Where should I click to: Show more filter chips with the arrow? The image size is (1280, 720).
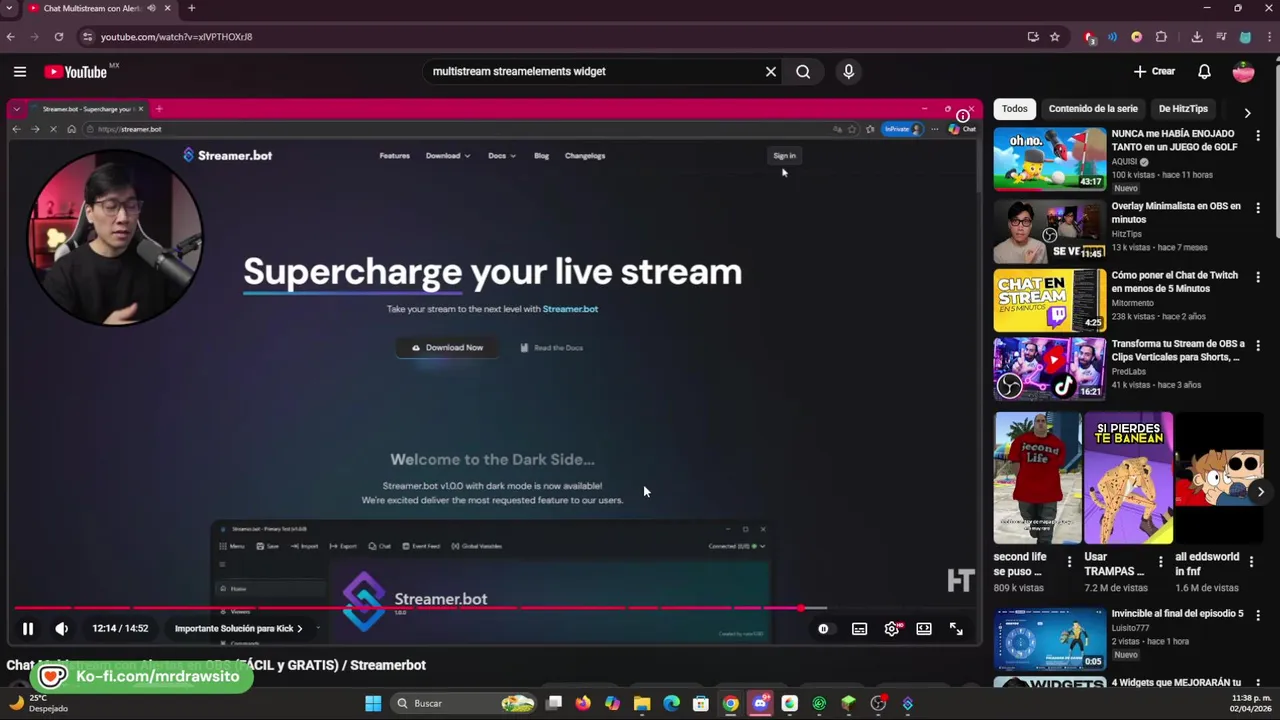tap(1247, 112)
